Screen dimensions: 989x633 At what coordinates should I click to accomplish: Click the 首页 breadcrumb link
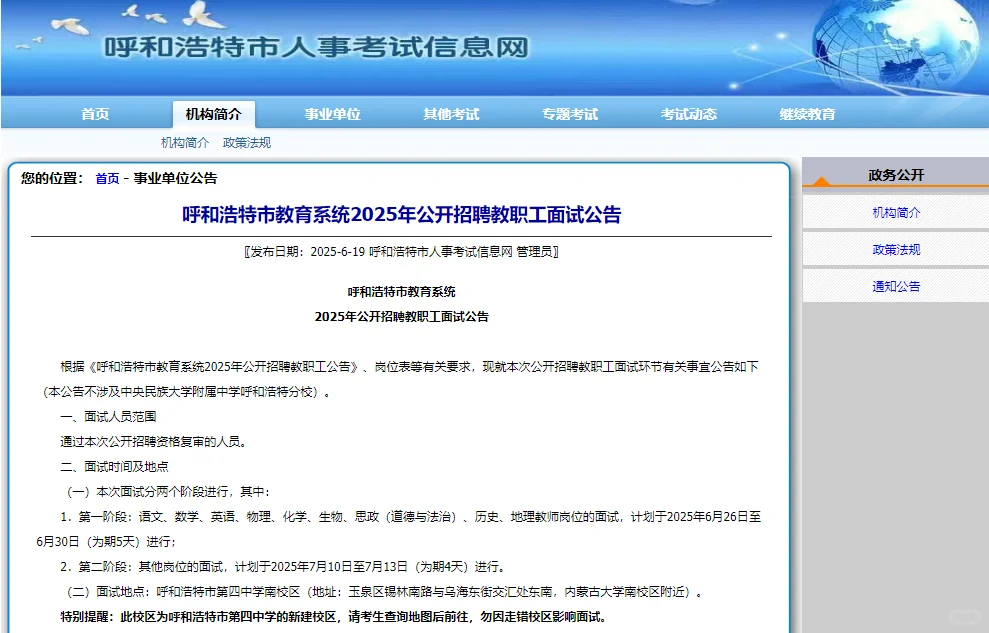tap(107, 178)
